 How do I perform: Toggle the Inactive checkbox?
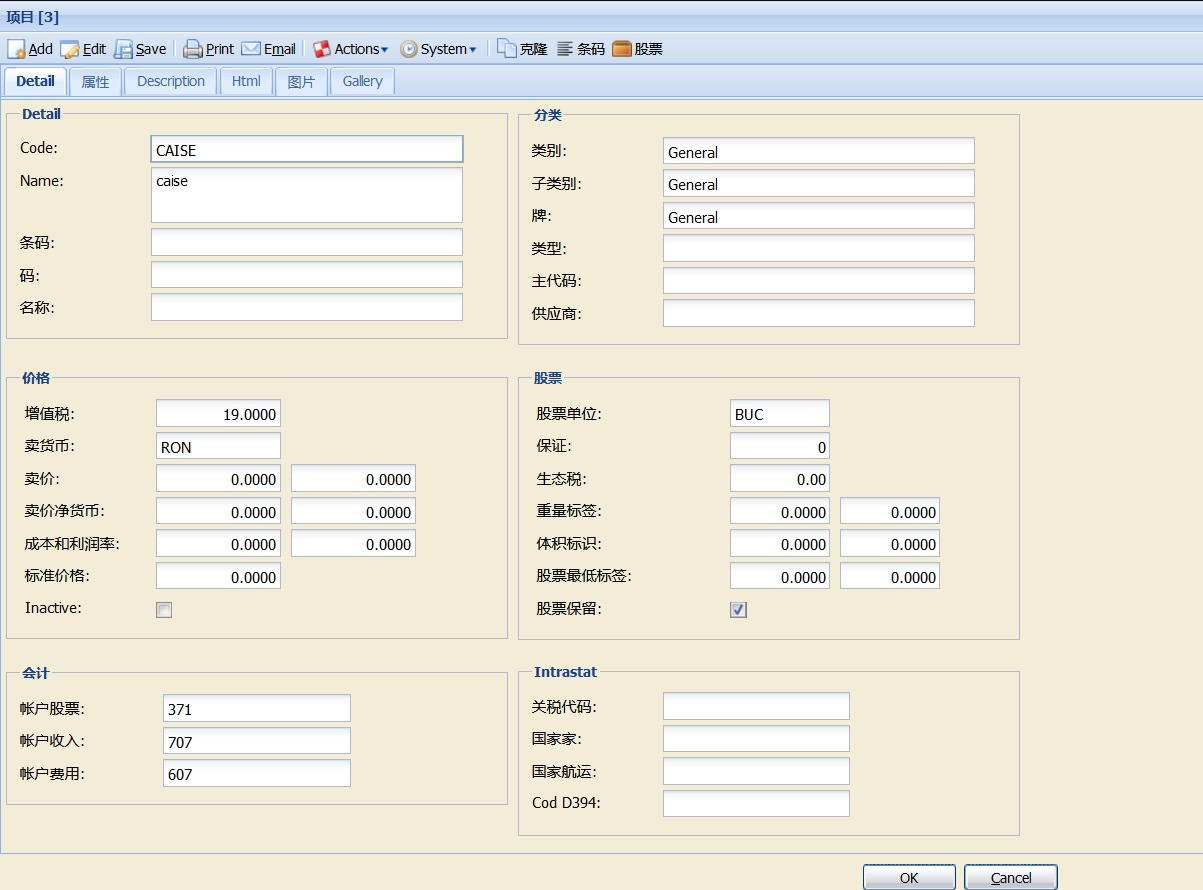coord(164,610)
